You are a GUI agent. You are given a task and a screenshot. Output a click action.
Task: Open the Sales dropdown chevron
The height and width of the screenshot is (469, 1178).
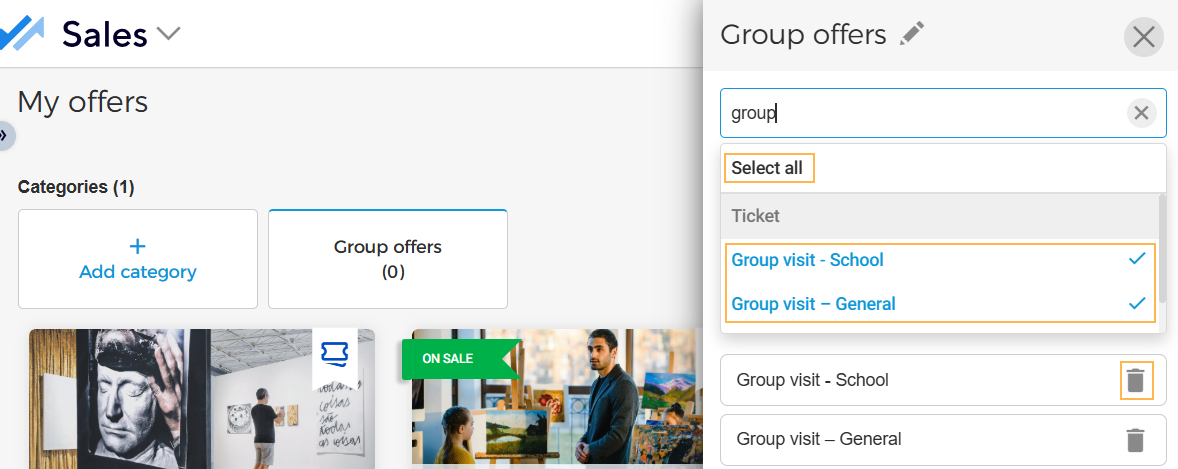point(168,34)
